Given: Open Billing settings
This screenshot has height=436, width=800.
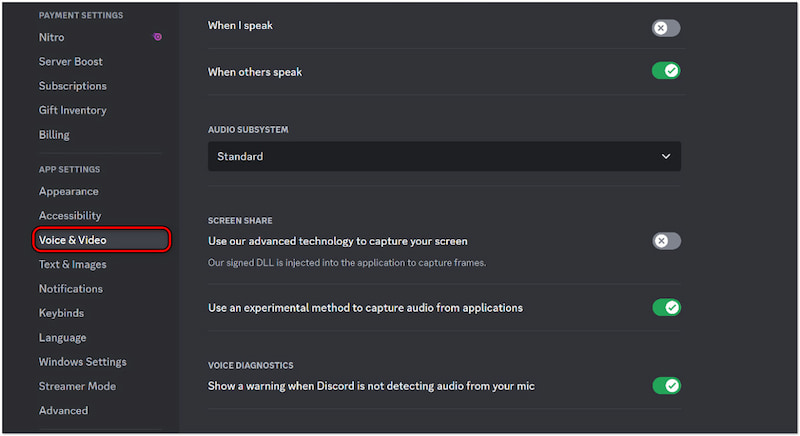Looking at the screenshot, I should (54, 134).
